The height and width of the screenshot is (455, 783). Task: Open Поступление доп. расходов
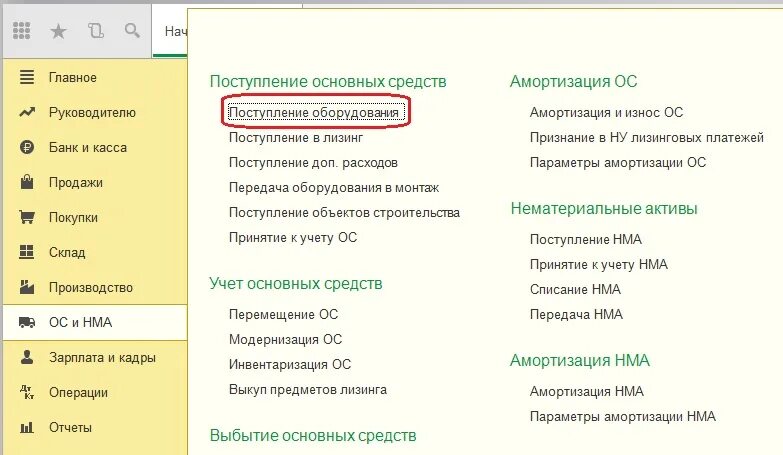[x=313, y=163]
